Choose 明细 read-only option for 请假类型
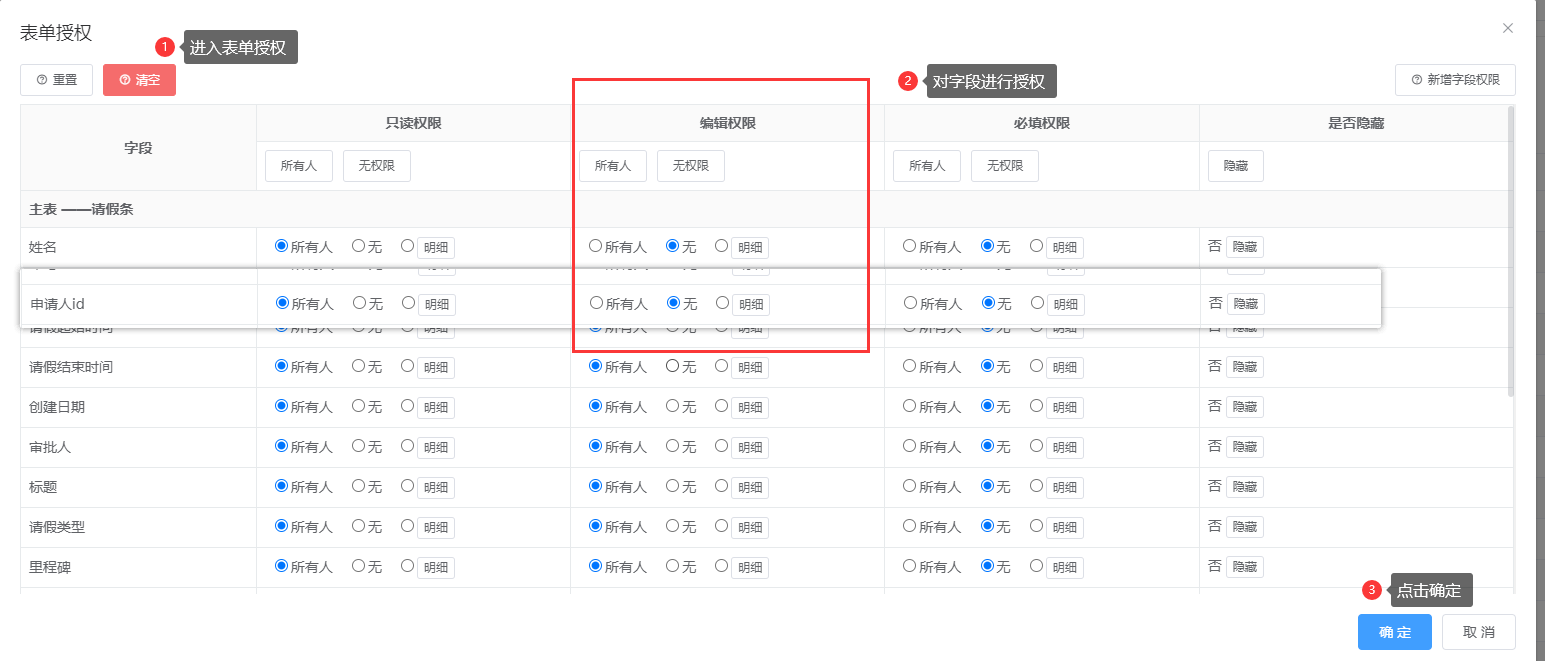Screen dimensions: 1545x661 (x=408, y=526)
